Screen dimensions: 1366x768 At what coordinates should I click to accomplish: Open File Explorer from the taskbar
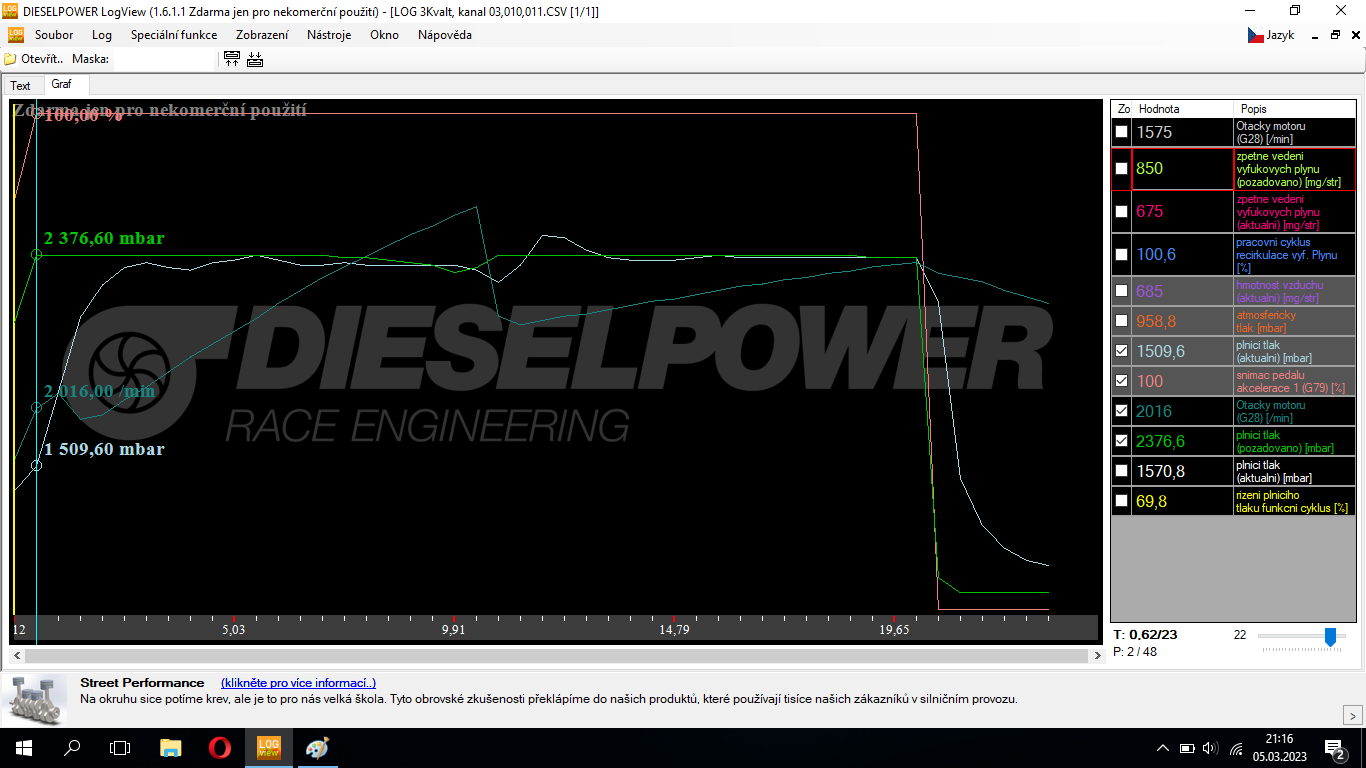pyautogui.click(x=170, y=748)
